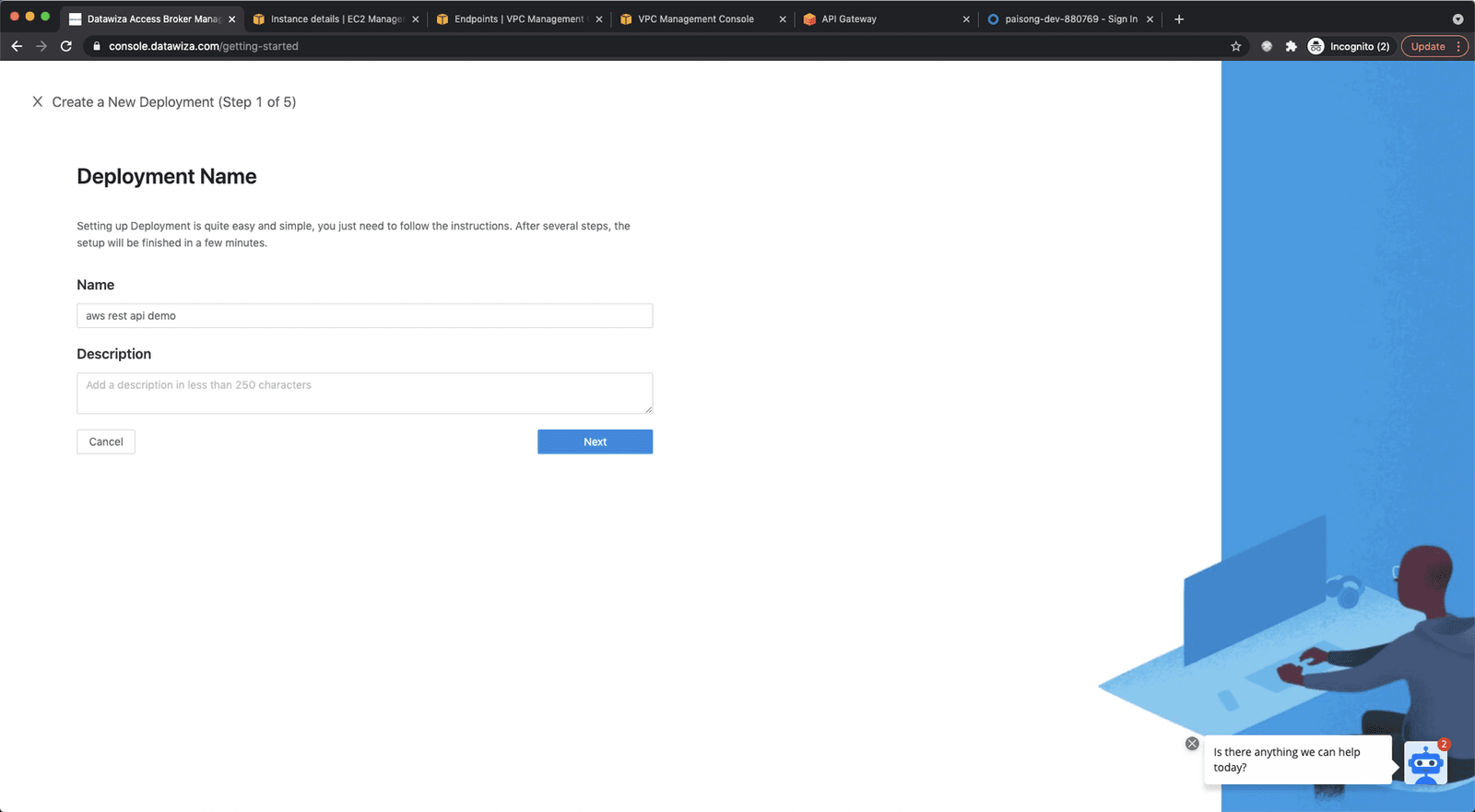The image size is (1475, 812).
Task: Bookmark this page with the star icon
Action: coord(1236,46)
